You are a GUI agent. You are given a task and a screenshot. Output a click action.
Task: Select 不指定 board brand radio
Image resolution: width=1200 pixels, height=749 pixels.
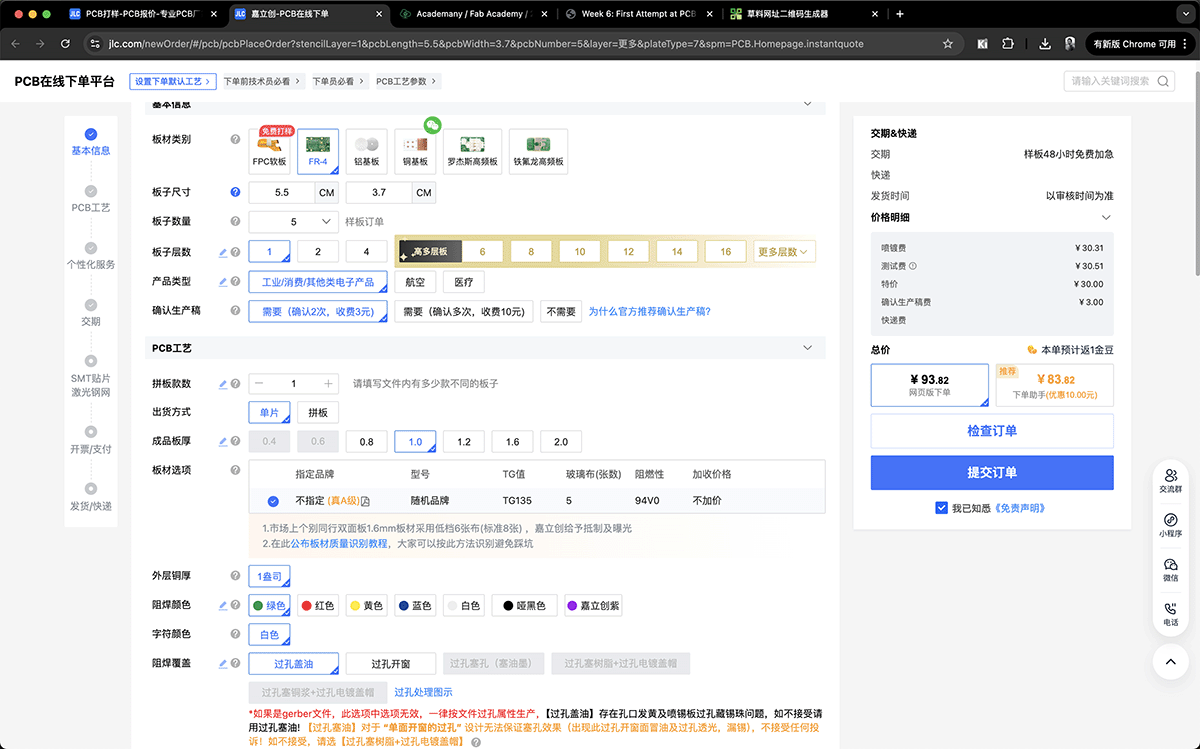[x=273, y=501]
